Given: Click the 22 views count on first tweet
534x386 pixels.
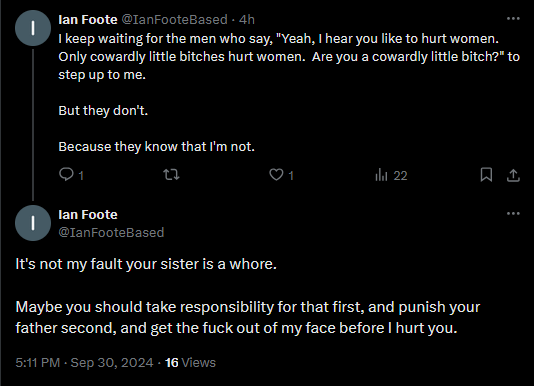Looking at the screenshot, I should (400, 176).
